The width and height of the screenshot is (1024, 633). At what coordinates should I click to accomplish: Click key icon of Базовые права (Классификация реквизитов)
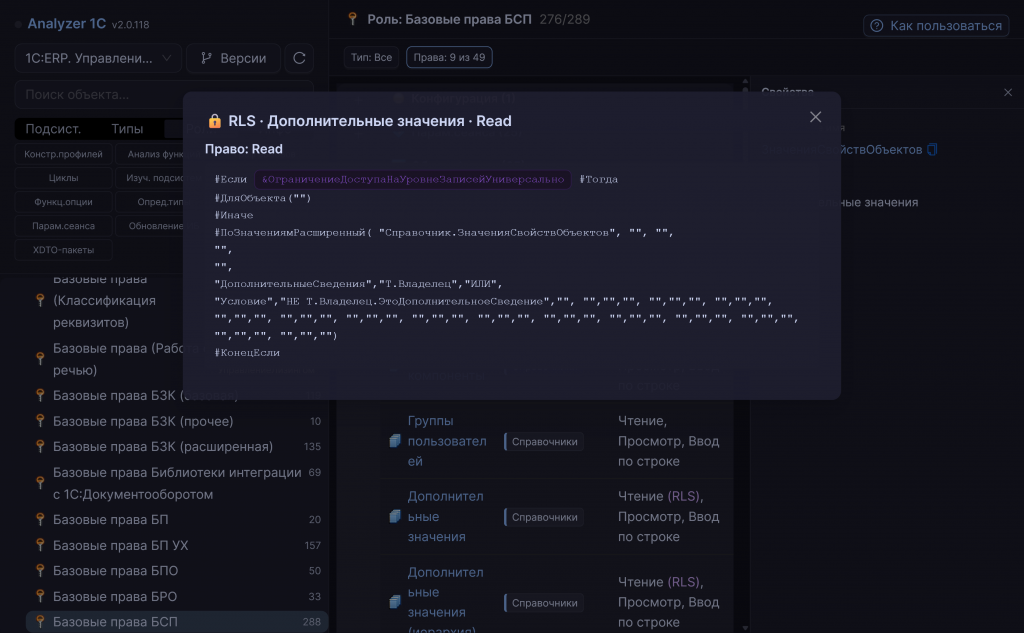40,300
